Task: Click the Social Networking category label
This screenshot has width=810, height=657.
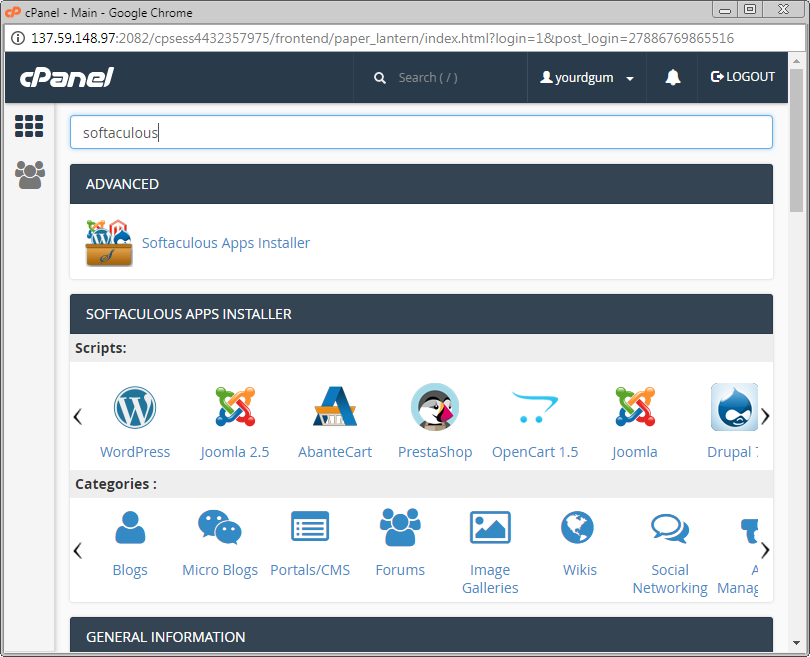Action: pos(670,579)
